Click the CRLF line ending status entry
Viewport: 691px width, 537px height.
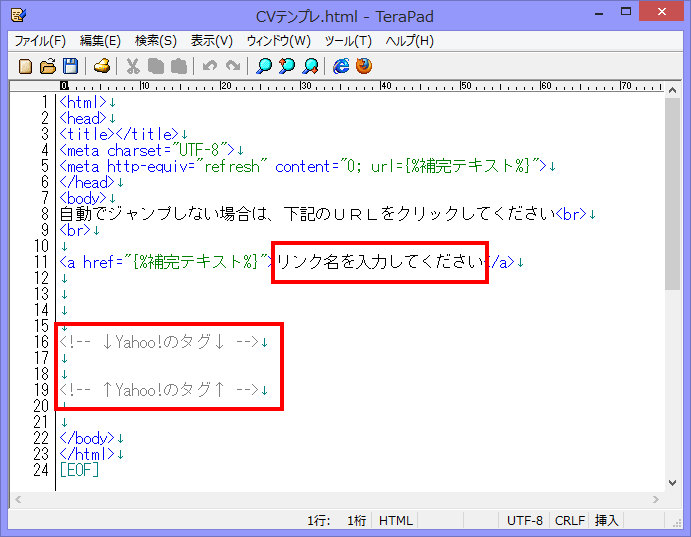click(569, 521)
